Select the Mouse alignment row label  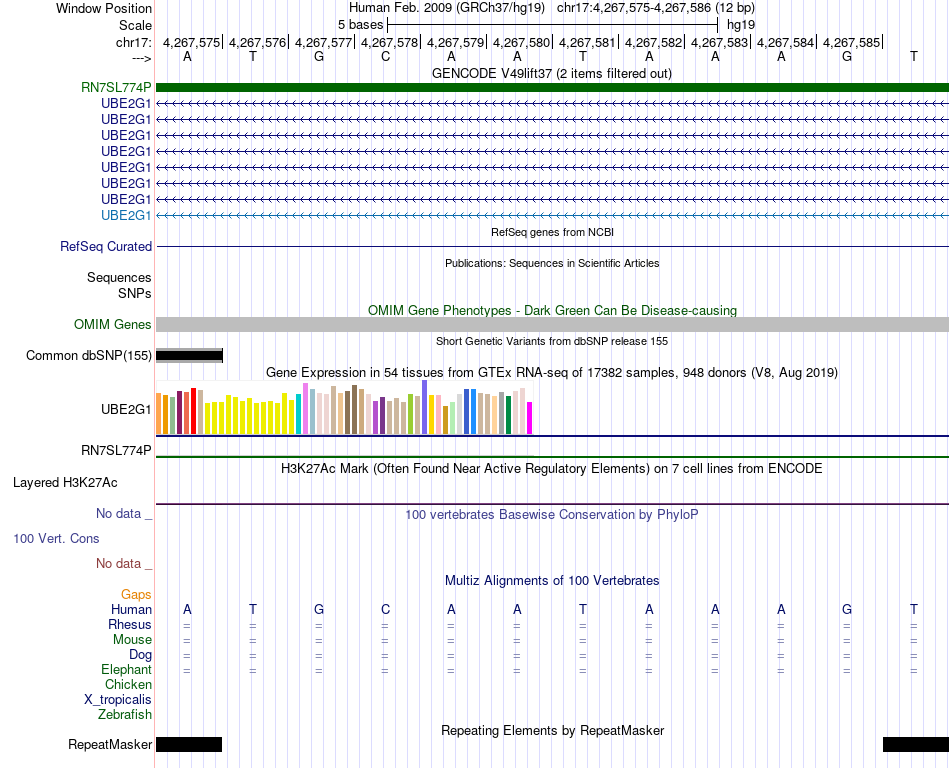132,640
